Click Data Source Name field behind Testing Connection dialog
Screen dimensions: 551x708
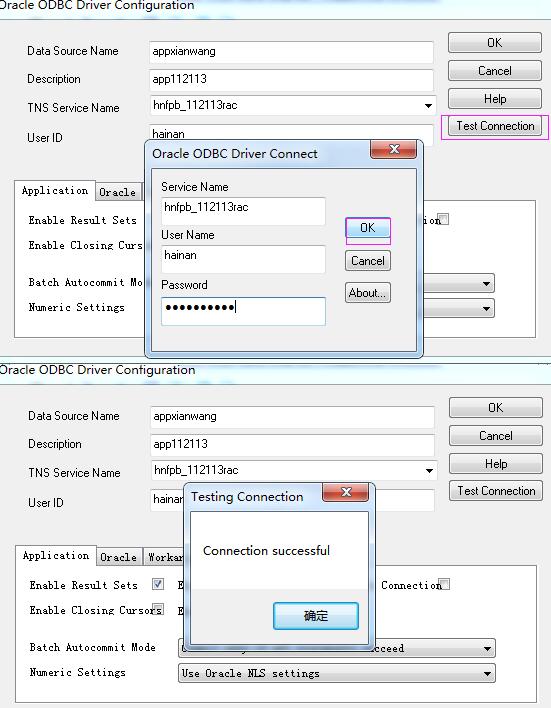coord(292,416)
